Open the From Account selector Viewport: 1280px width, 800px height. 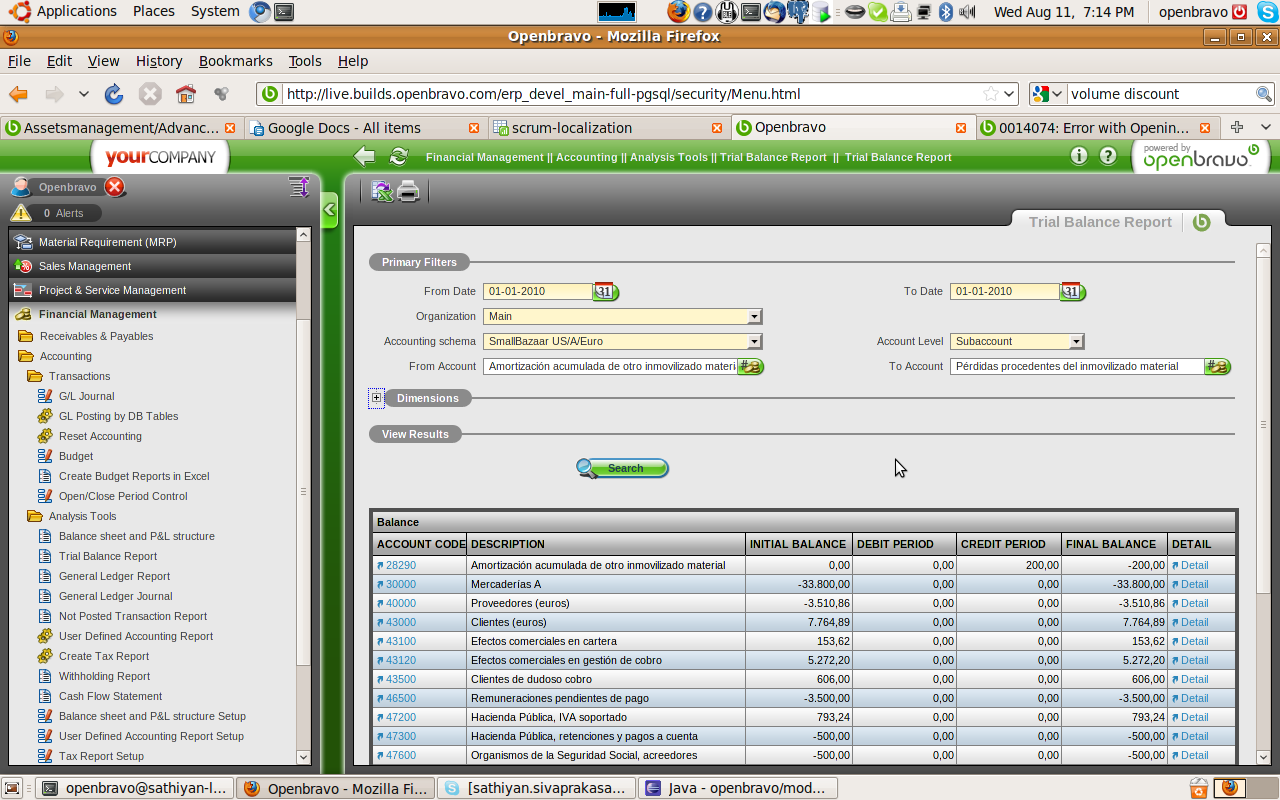point(750,367)
